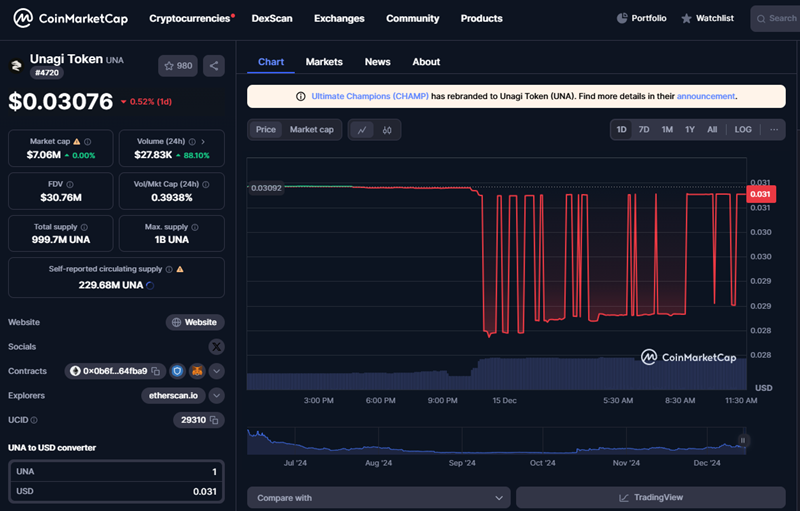
Task: Select 1M time range
Action: (x=667, y=130)
